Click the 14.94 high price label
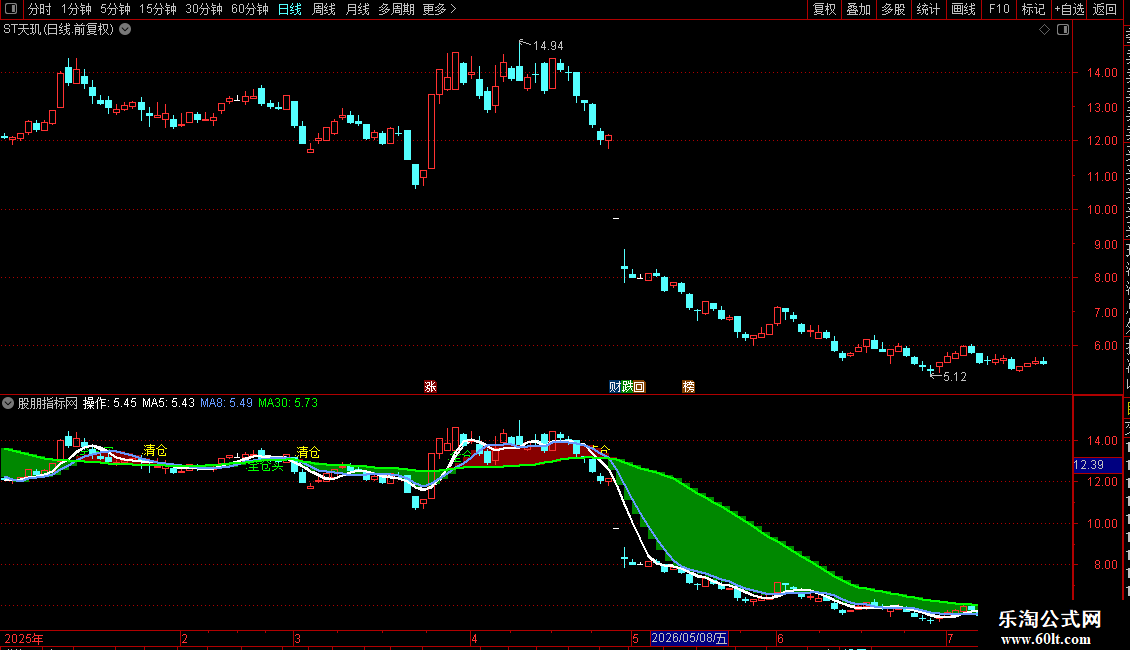This screenshot has height=650, width=1130. pos(548,46)
